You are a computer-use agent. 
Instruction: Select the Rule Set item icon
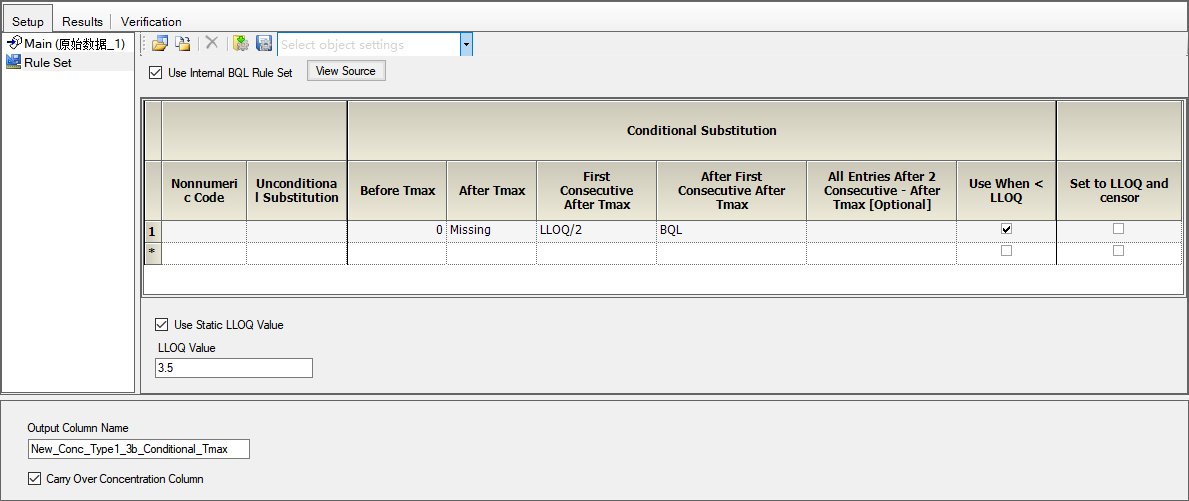(13, 62)
